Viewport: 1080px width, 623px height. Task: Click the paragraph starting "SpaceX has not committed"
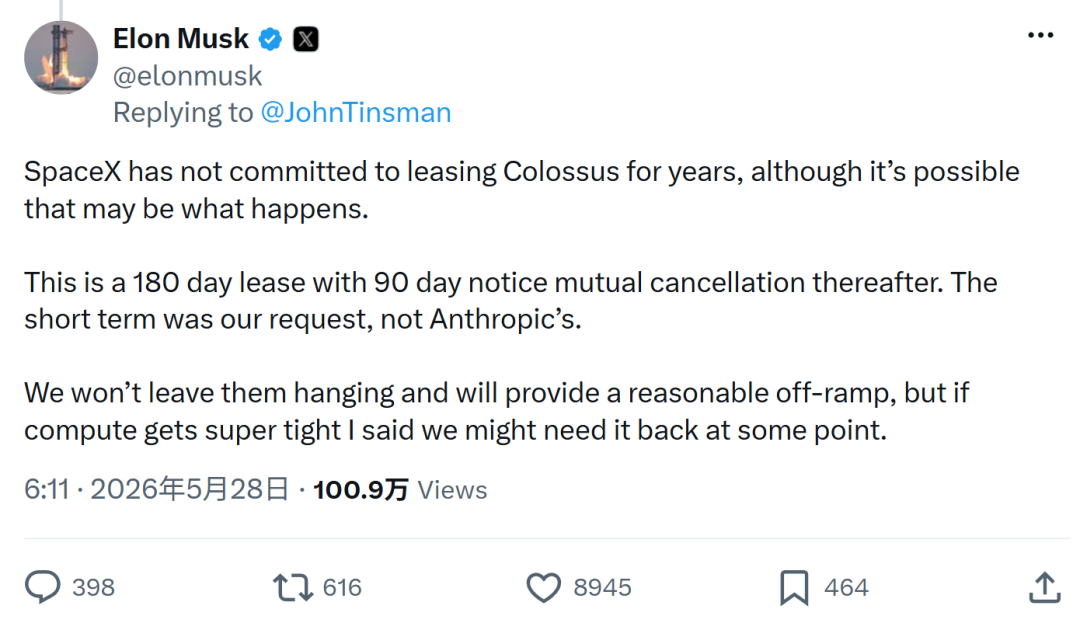(x=521, y=190)
